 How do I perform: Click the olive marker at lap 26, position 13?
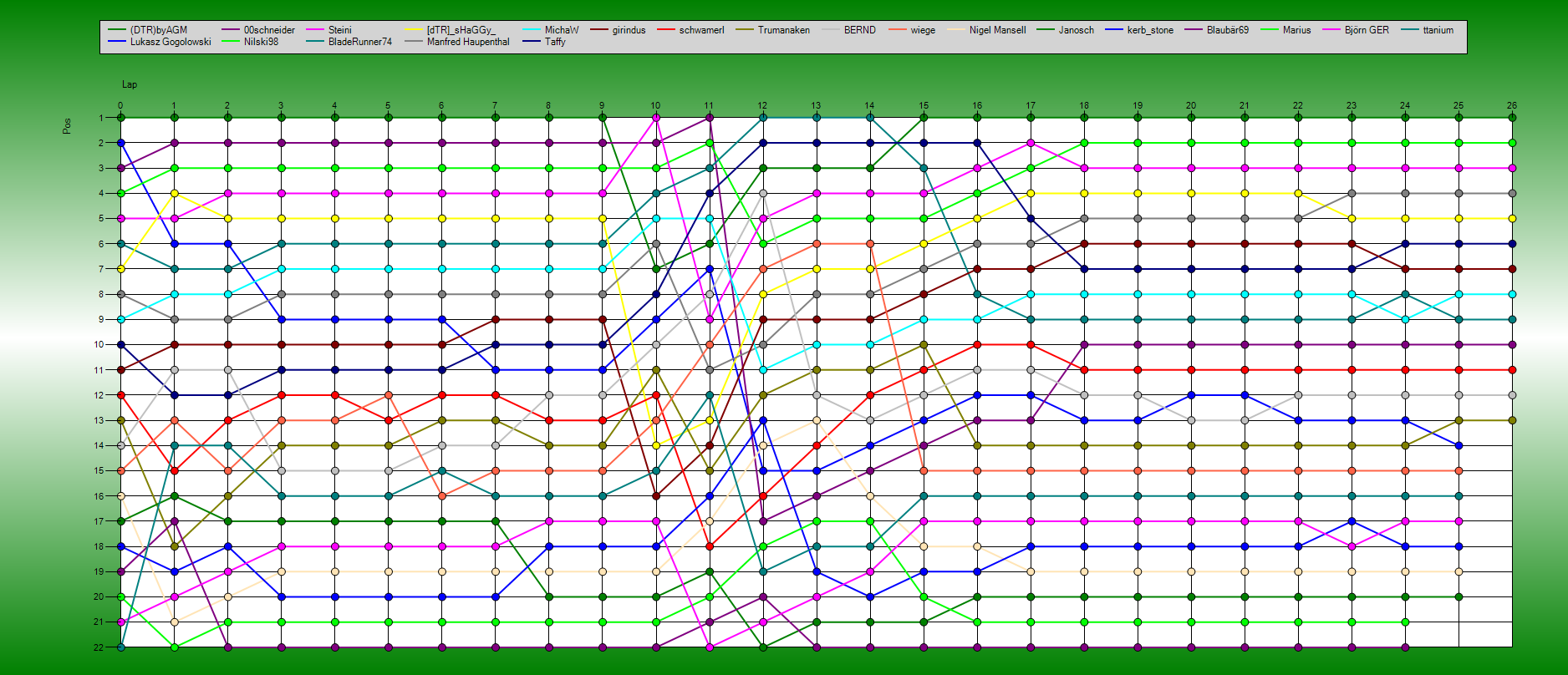(x=1512, y=420)
